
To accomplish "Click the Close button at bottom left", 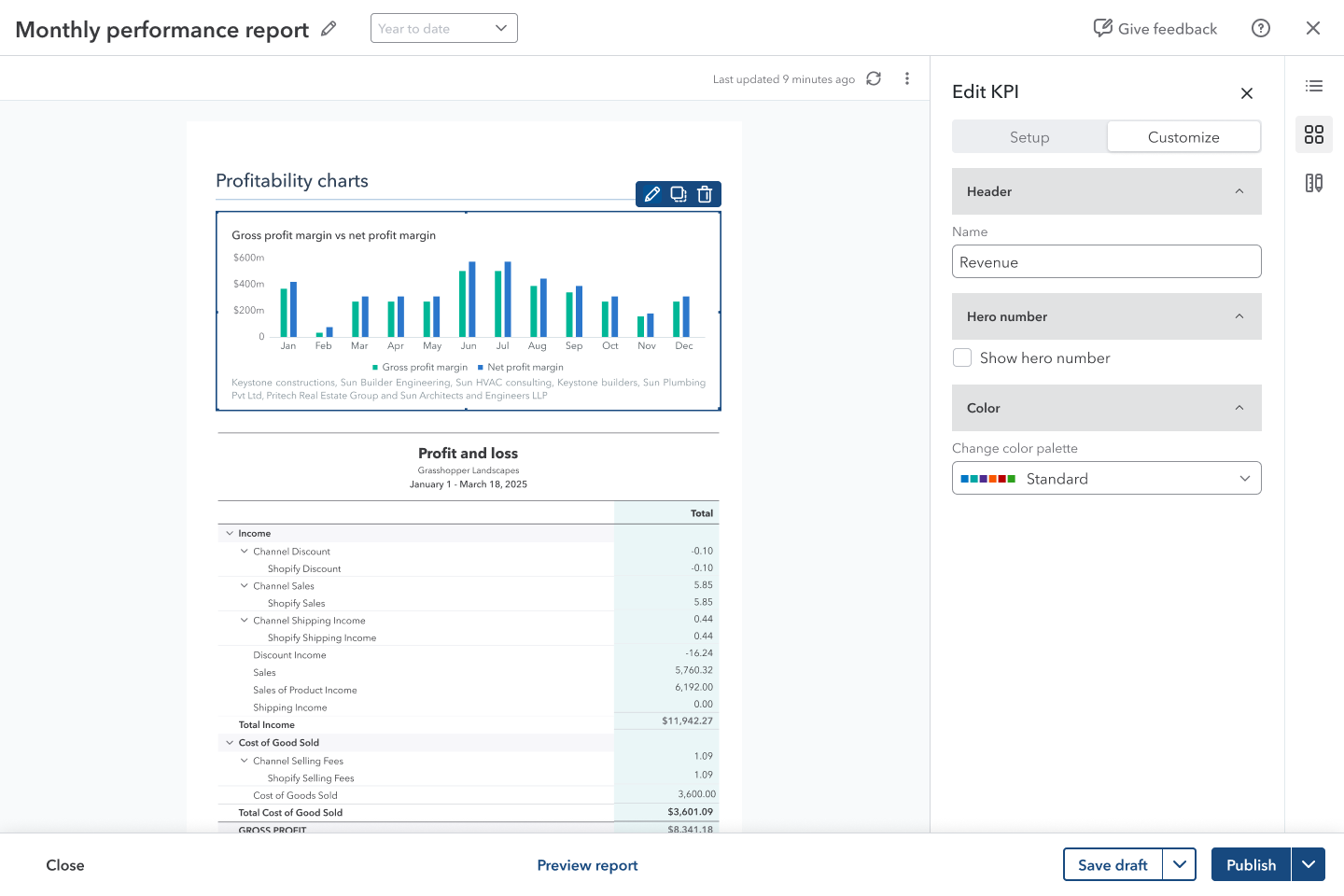I will click(x=65, y=865).
